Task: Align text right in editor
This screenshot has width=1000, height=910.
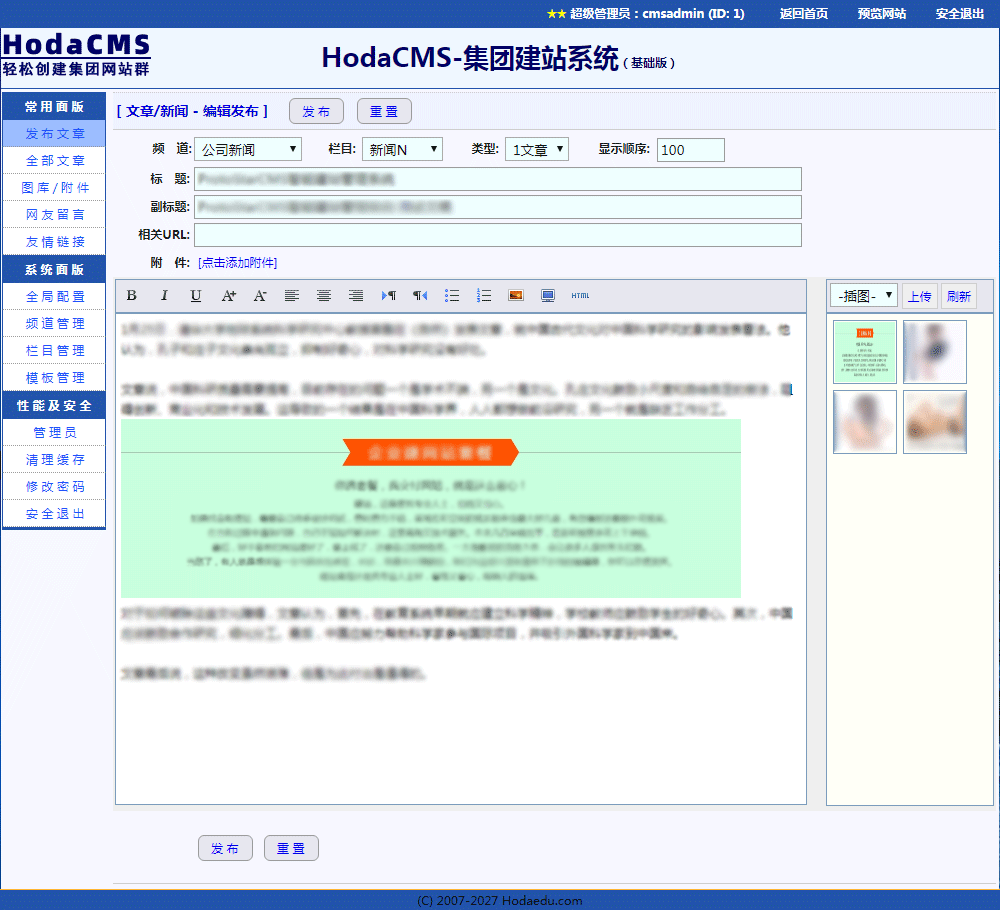Action: [356, 295]
